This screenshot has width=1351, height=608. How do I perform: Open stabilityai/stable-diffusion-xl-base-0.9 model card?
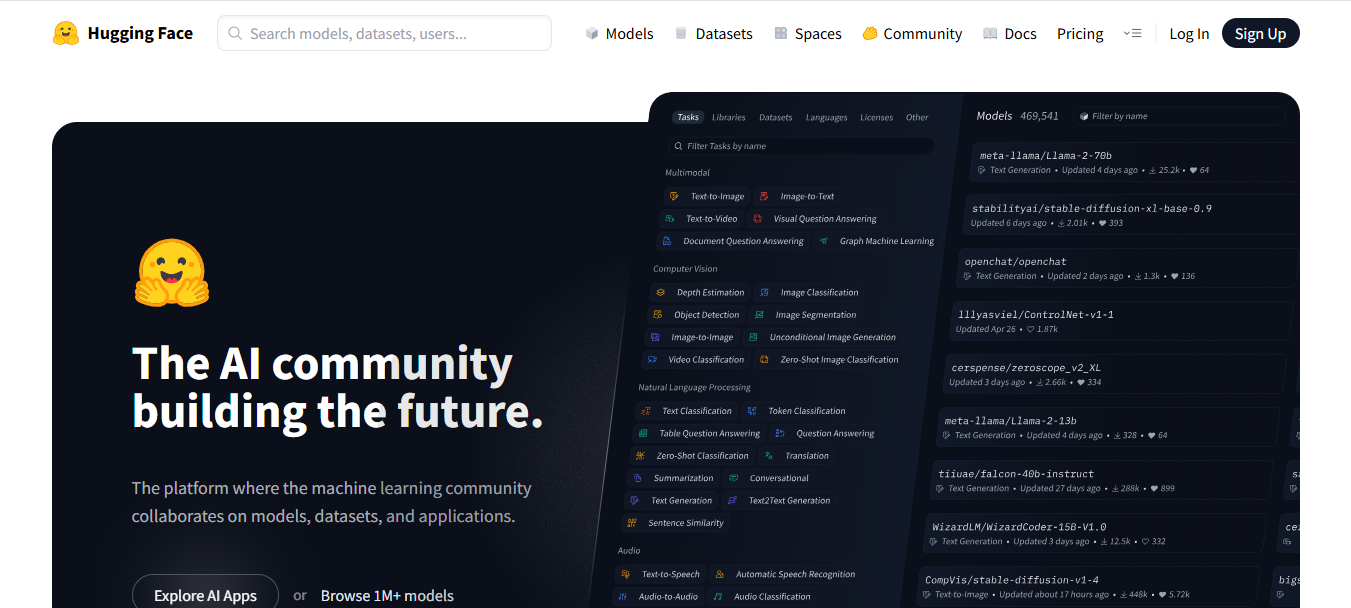pos(1130,215)
